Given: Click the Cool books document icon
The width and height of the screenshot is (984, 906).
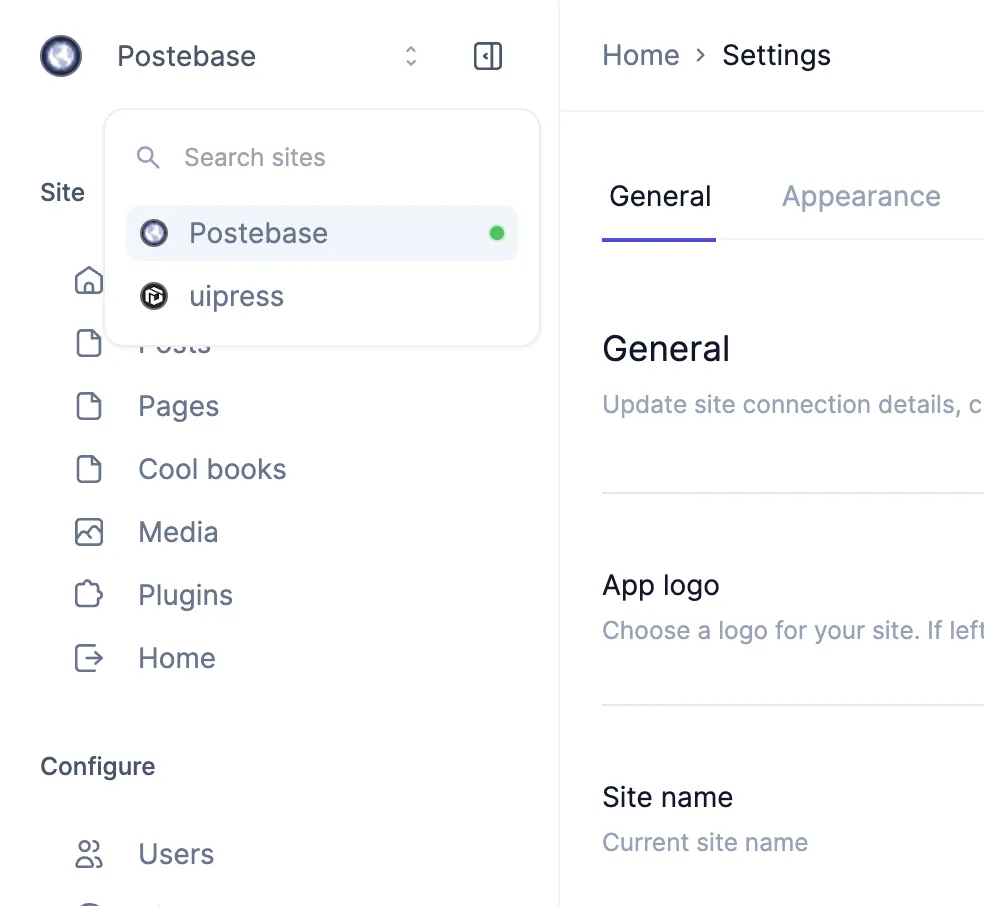Looking at the screenshot, I should [89, 469].
